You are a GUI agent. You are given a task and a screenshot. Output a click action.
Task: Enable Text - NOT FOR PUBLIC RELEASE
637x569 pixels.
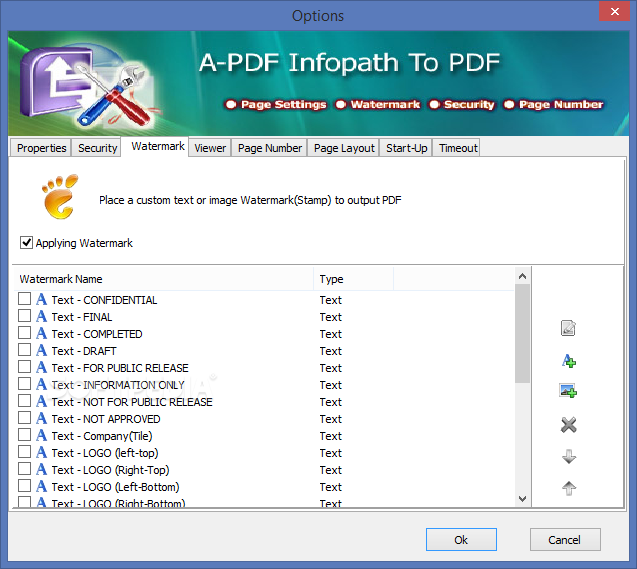[x=24, y=401]
